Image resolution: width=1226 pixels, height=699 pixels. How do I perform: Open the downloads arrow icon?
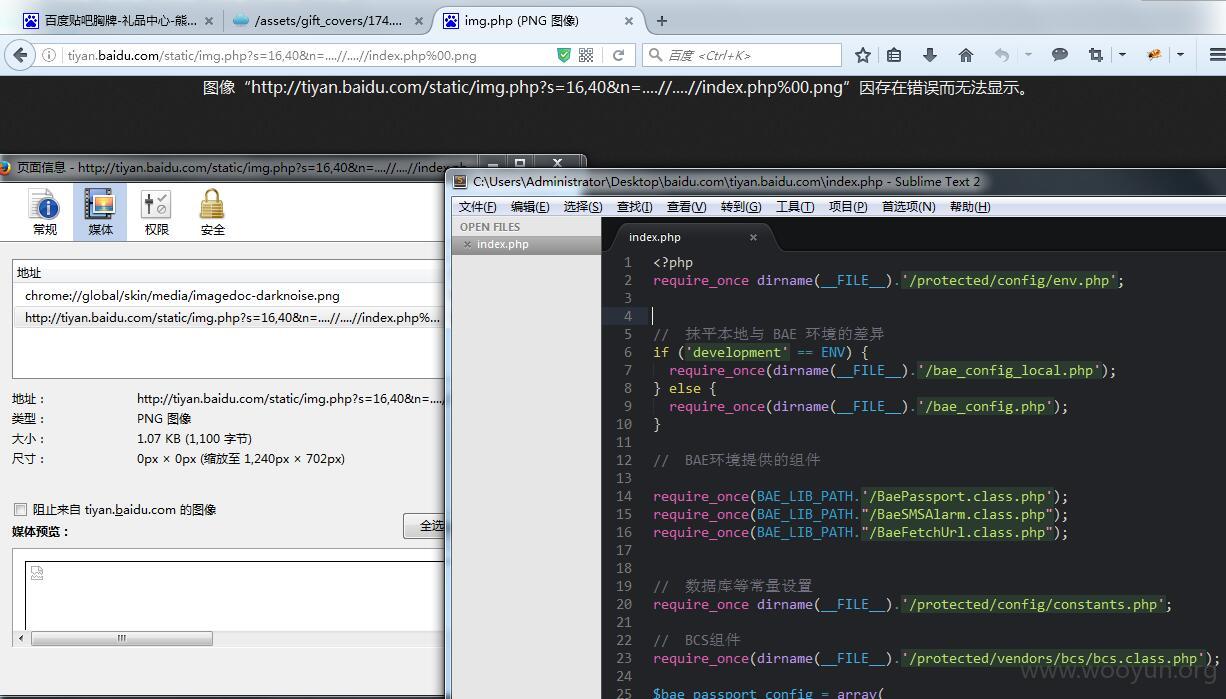click(929, 56)
